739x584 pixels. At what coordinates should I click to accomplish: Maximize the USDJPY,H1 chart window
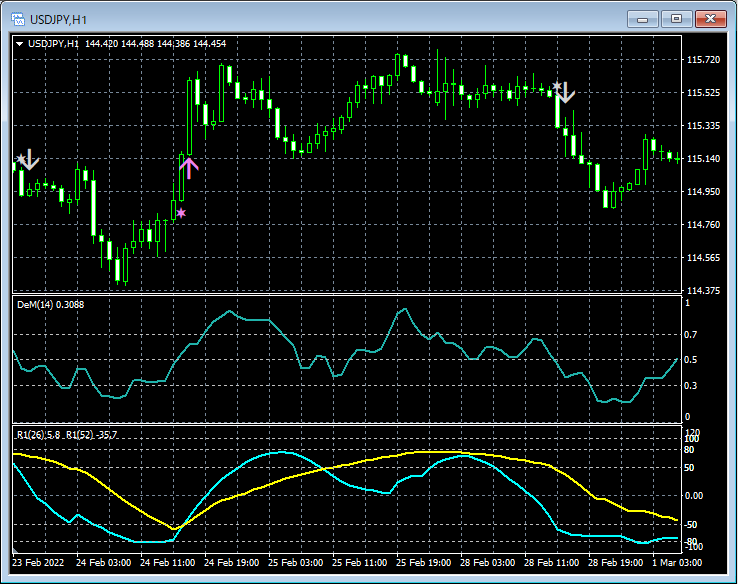tap(676, 19)
